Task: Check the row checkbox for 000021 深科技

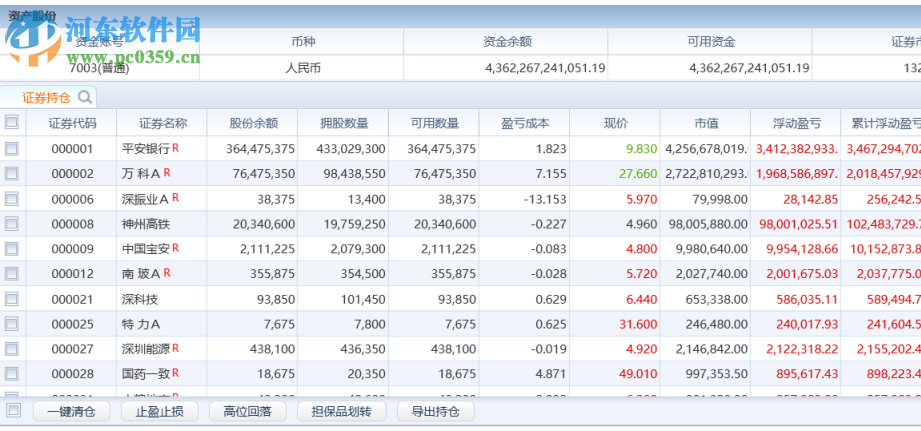Action: coord(12,298)
